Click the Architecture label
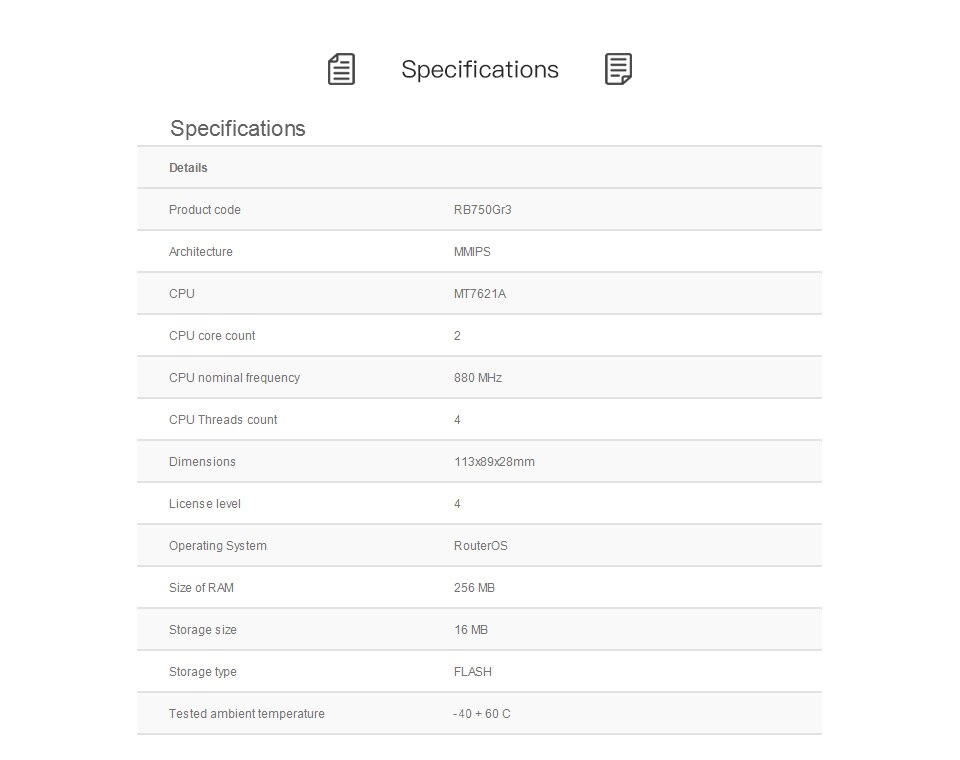960x760 pixels. 201,252
